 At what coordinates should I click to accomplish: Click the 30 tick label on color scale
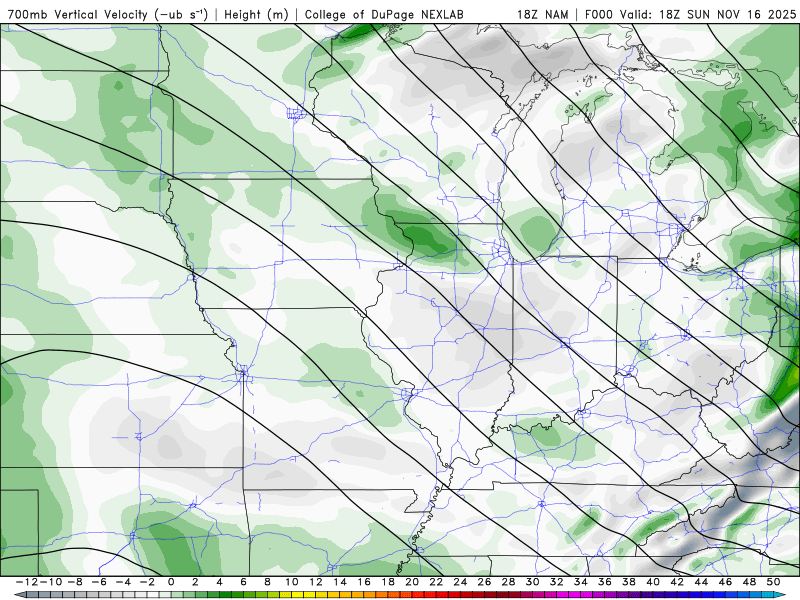click(x=533, y=582)
